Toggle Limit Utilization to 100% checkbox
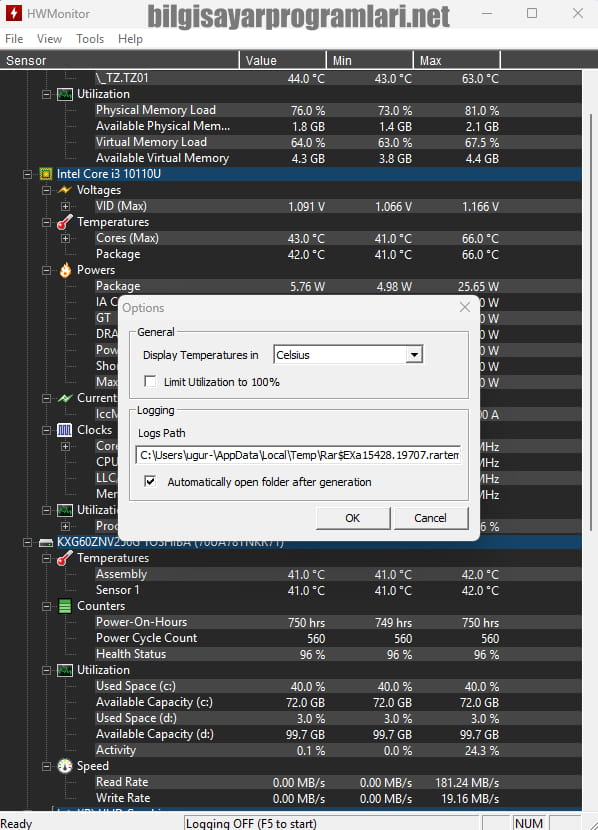This screenshot has height=830, width=598. coord(150,381)
